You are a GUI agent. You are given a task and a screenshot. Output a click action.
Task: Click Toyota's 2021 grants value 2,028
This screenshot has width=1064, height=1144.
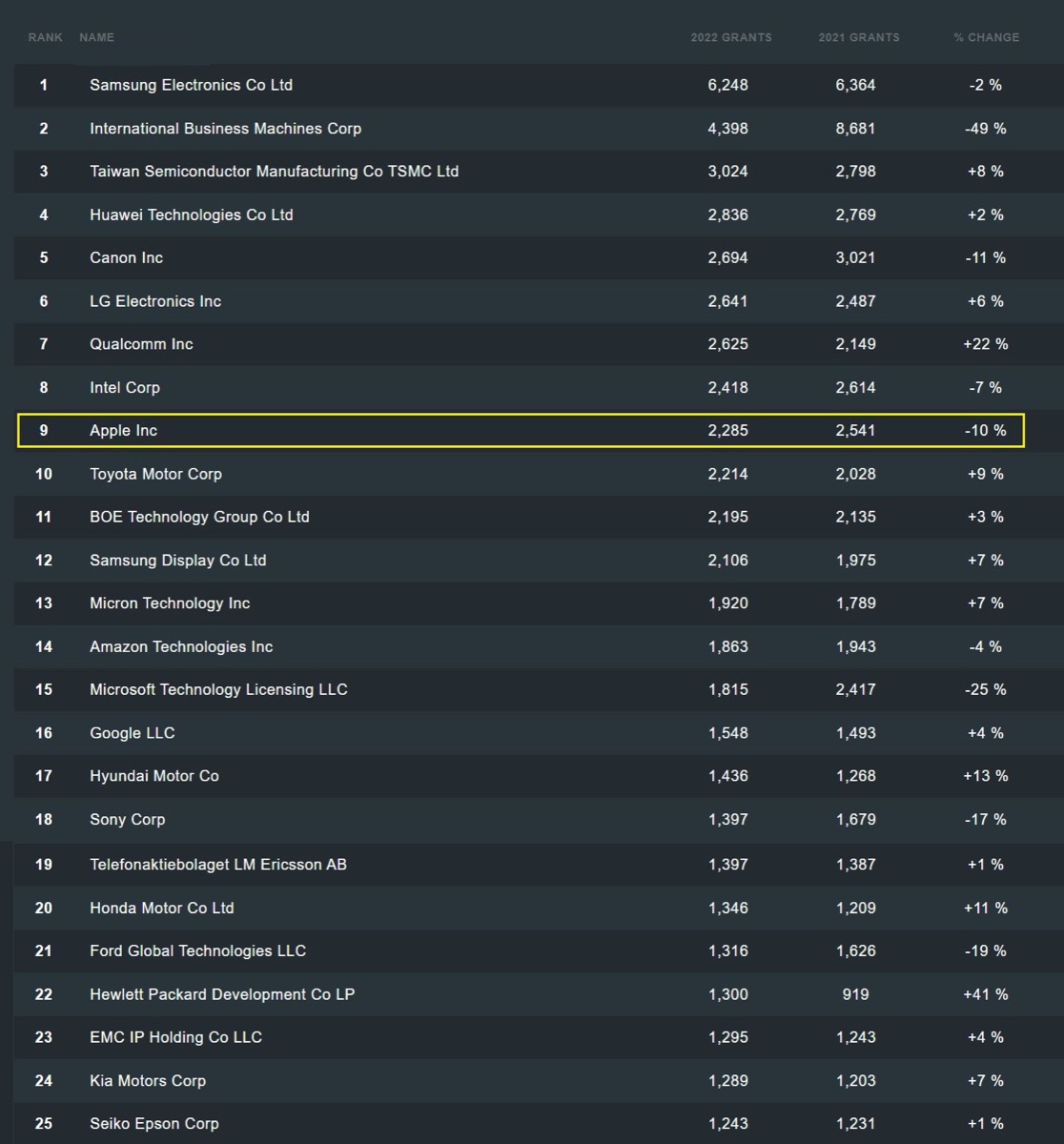pos(855,474)
